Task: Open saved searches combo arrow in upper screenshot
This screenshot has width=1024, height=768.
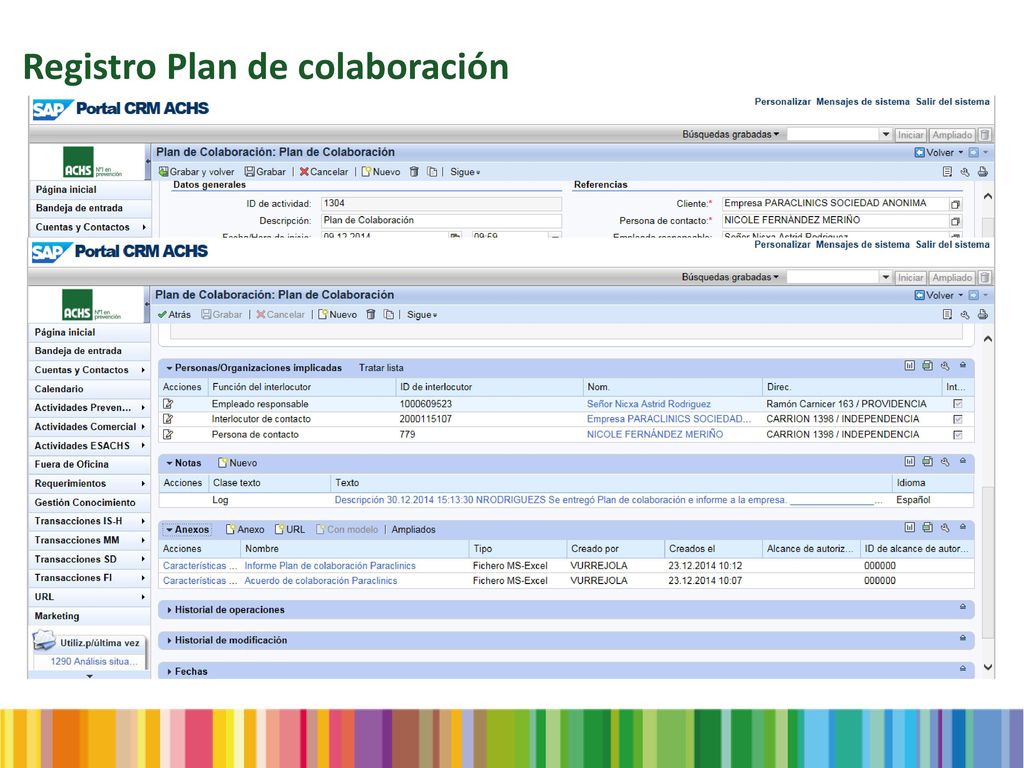Action: (886, 135)
